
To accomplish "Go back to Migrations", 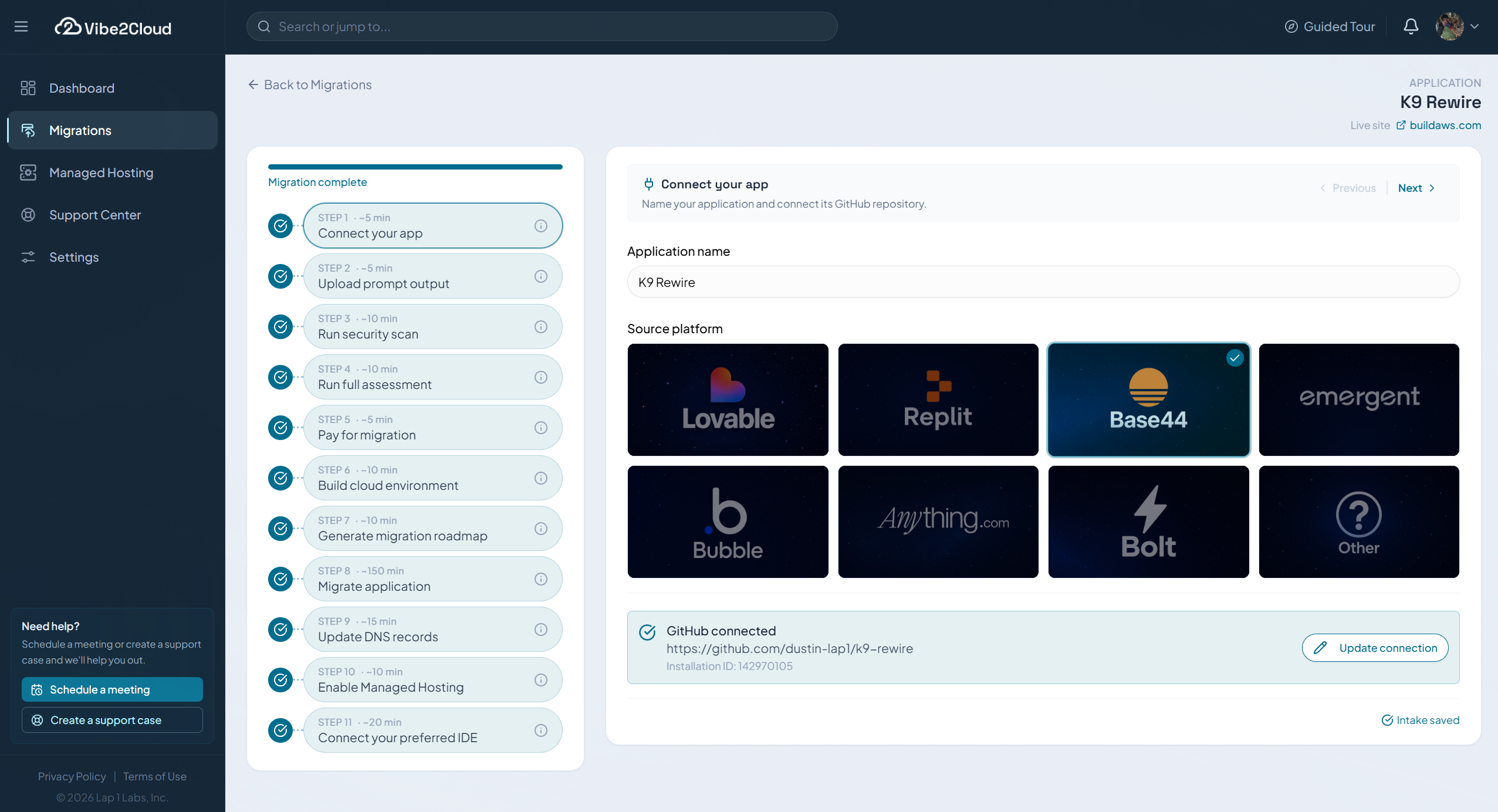I will [x=310, y=84].
